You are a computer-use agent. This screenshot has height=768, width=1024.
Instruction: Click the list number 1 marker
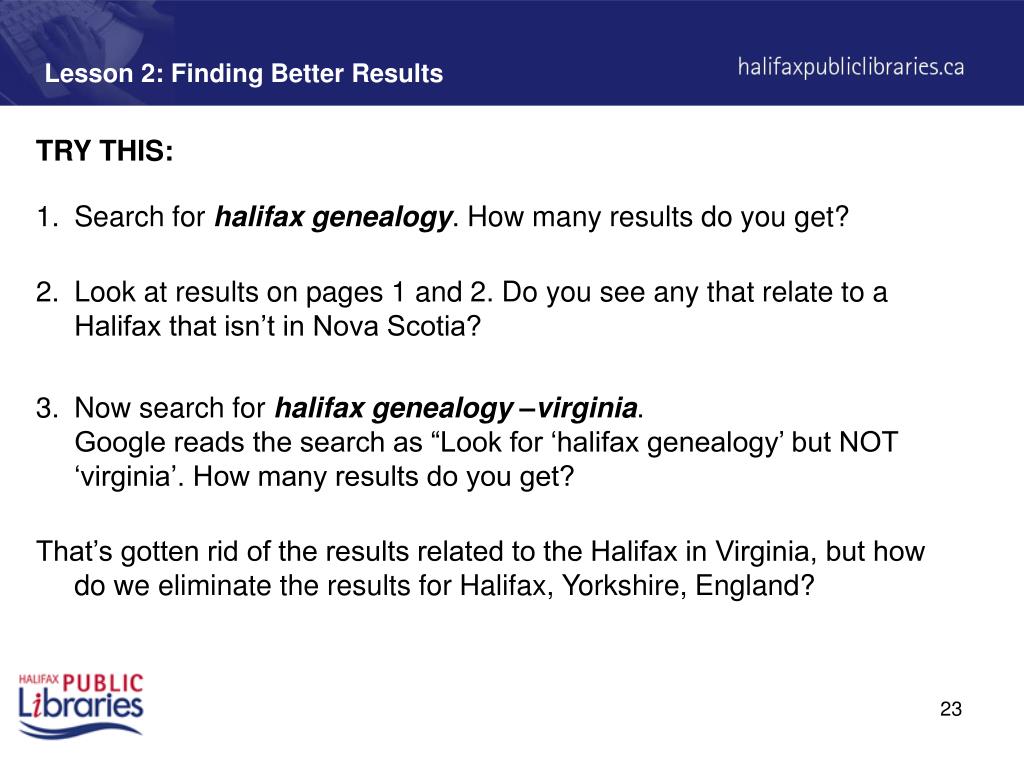46,217
